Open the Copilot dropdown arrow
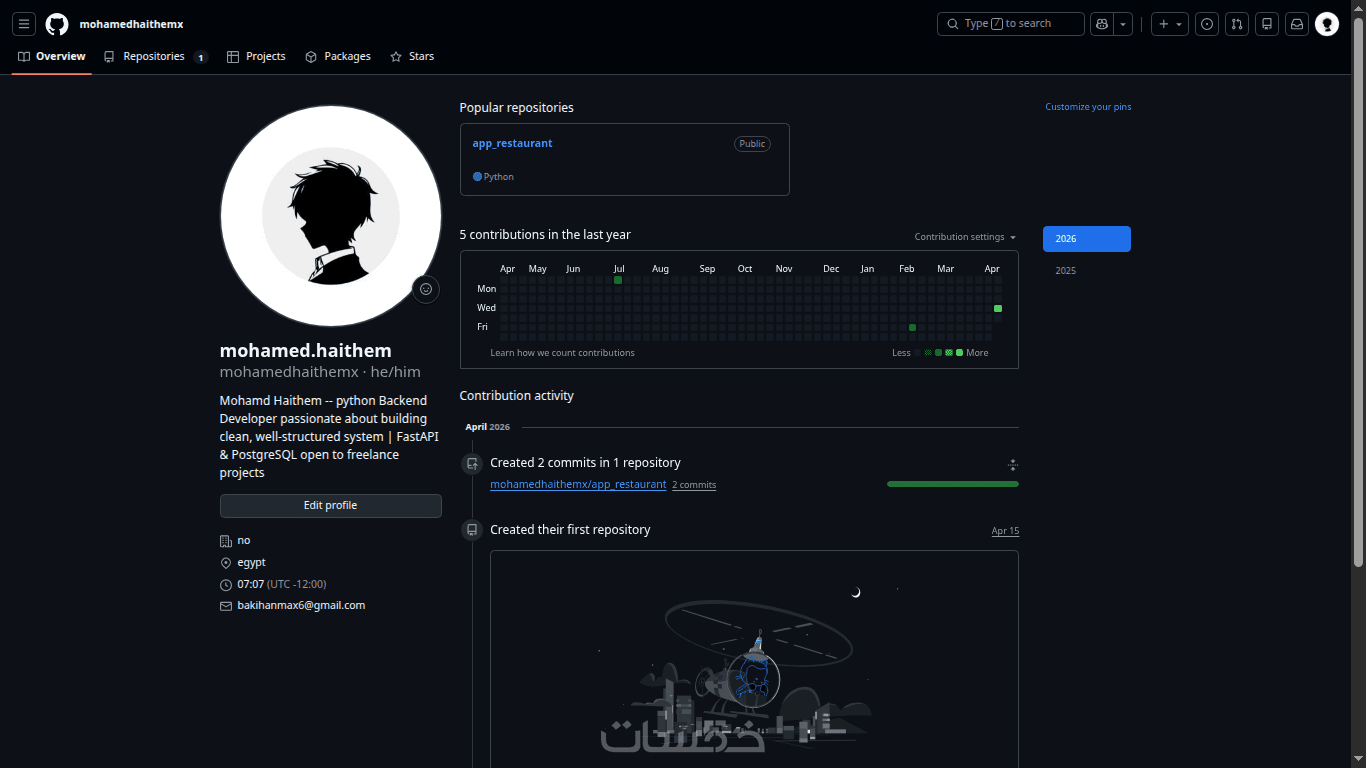Screen dimensions: 1366x768 click(x=1124, y=24)
